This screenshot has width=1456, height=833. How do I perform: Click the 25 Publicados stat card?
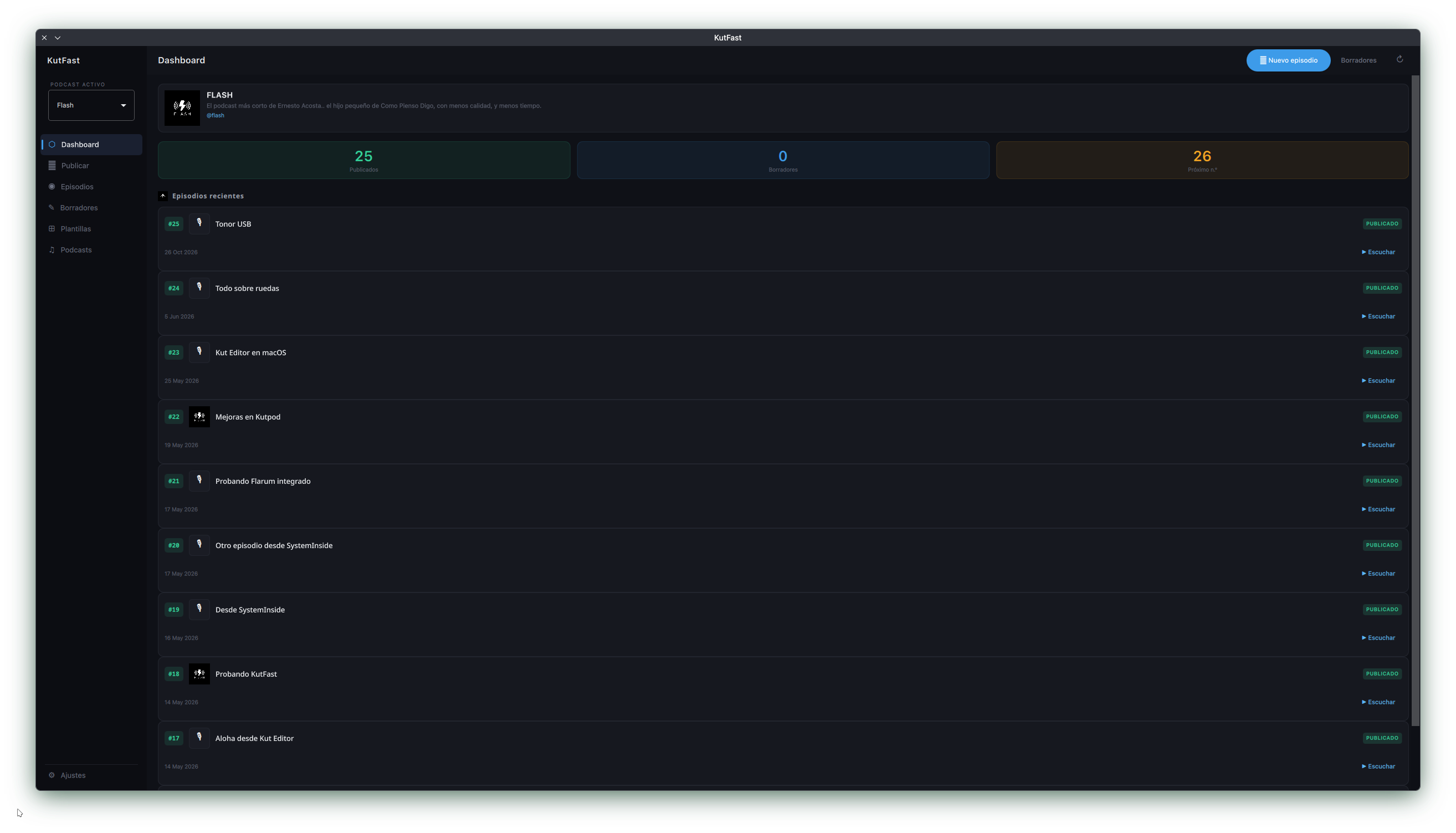363,161
